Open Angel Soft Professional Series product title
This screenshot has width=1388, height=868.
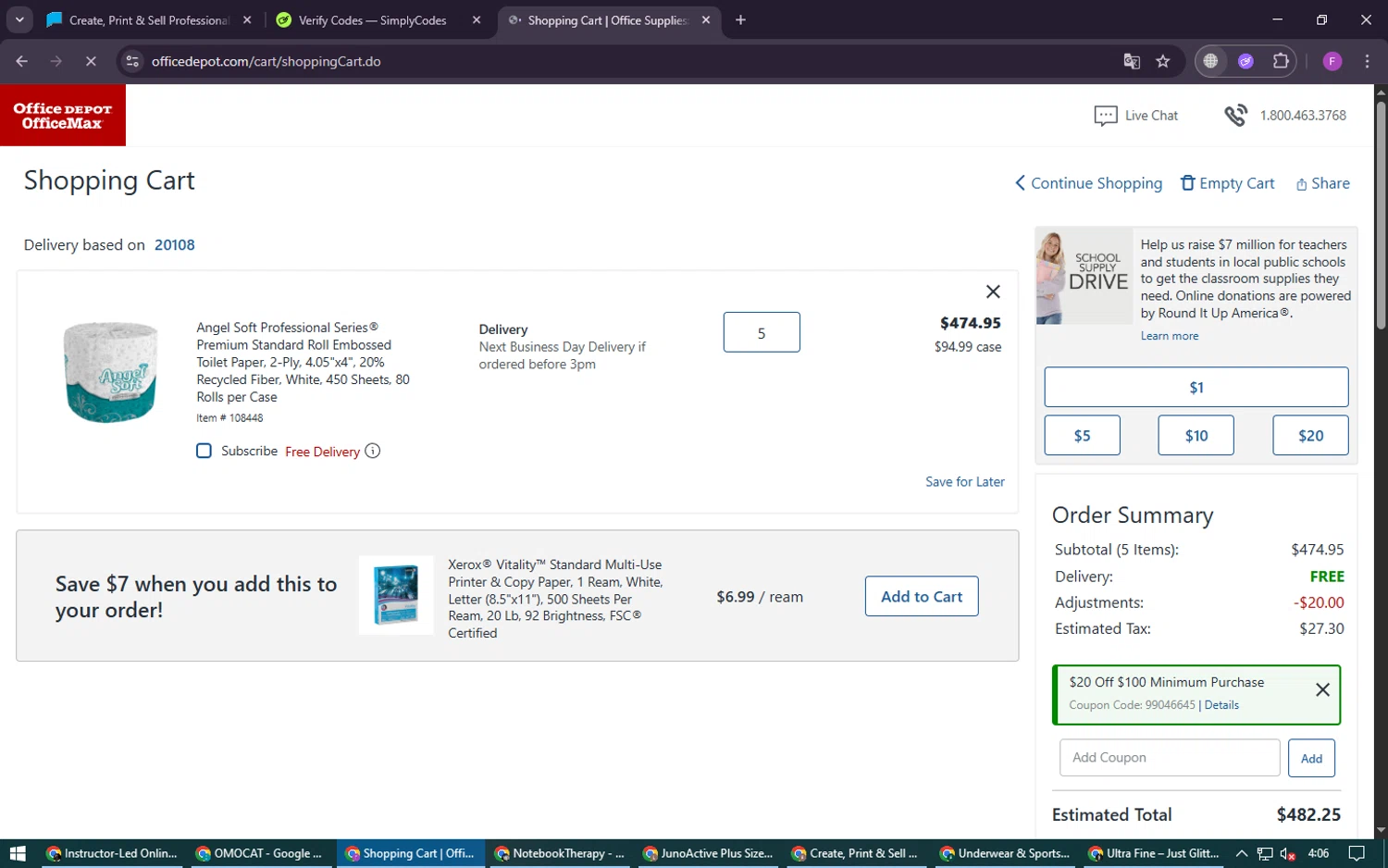pyautogui.click(x=303, y=362)
